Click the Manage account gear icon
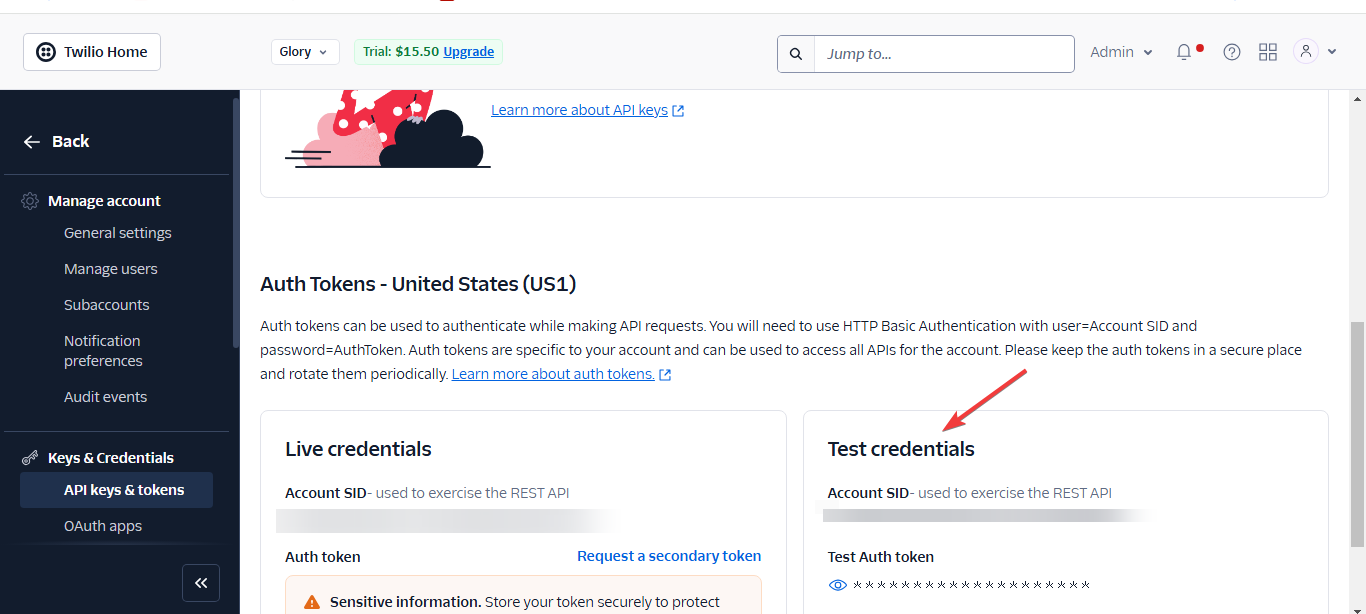The image size is (1366, 614). pos(30,201)
